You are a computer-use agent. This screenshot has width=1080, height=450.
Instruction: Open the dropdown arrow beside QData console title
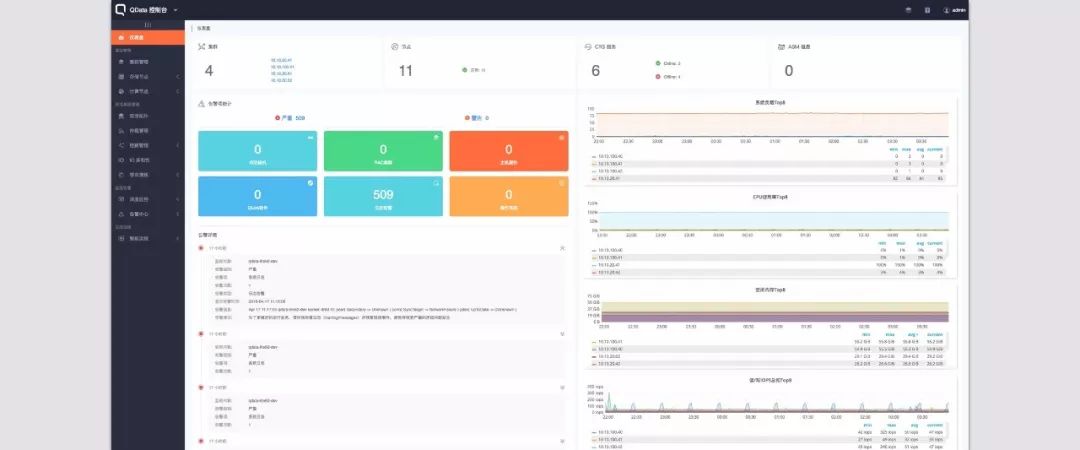tap(176, 10)
